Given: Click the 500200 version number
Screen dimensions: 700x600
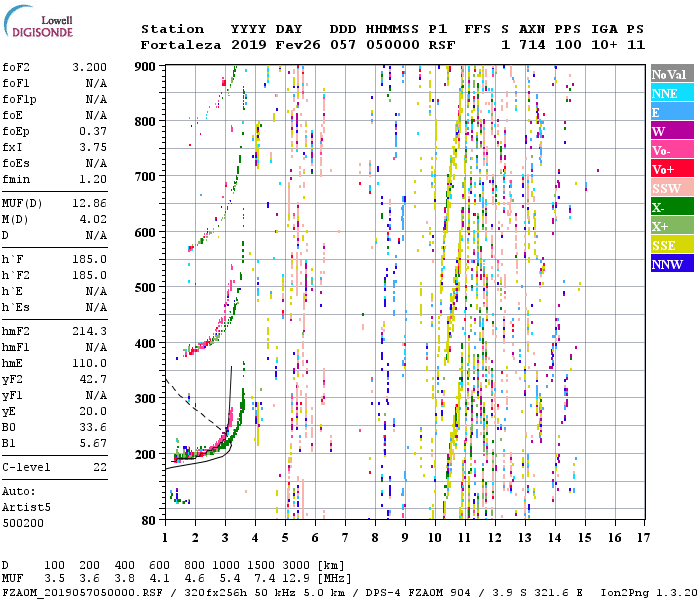Looking at the screenshot, I should (x=23, y=523).
